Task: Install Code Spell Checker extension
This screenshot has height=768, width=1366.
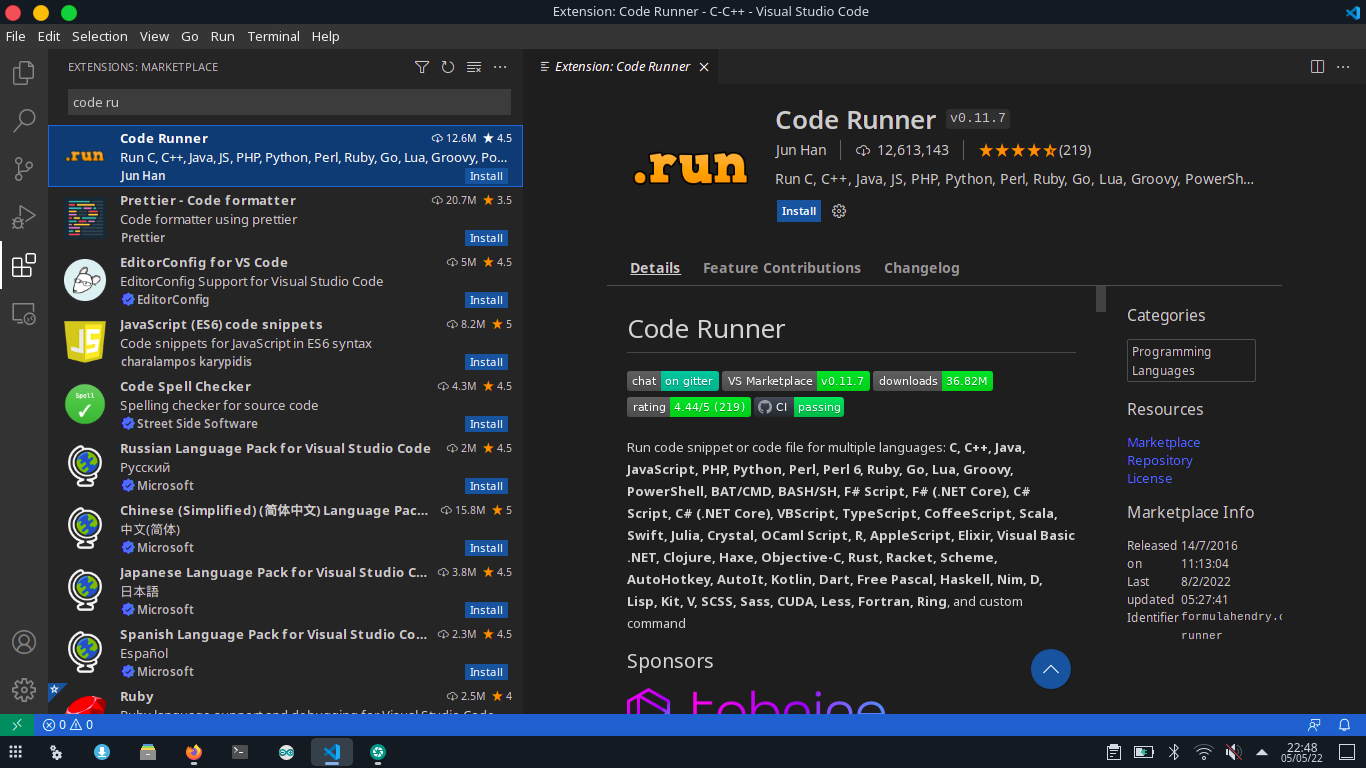Action: (x=486, y=424)
